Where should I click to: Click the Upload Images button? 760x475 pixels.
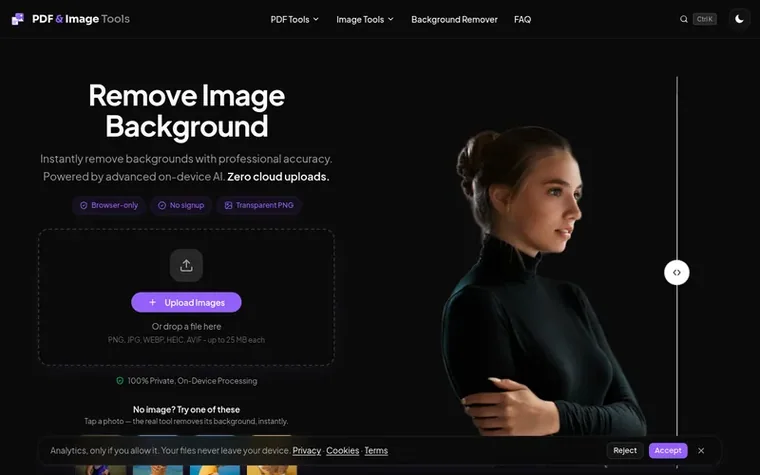186,302
